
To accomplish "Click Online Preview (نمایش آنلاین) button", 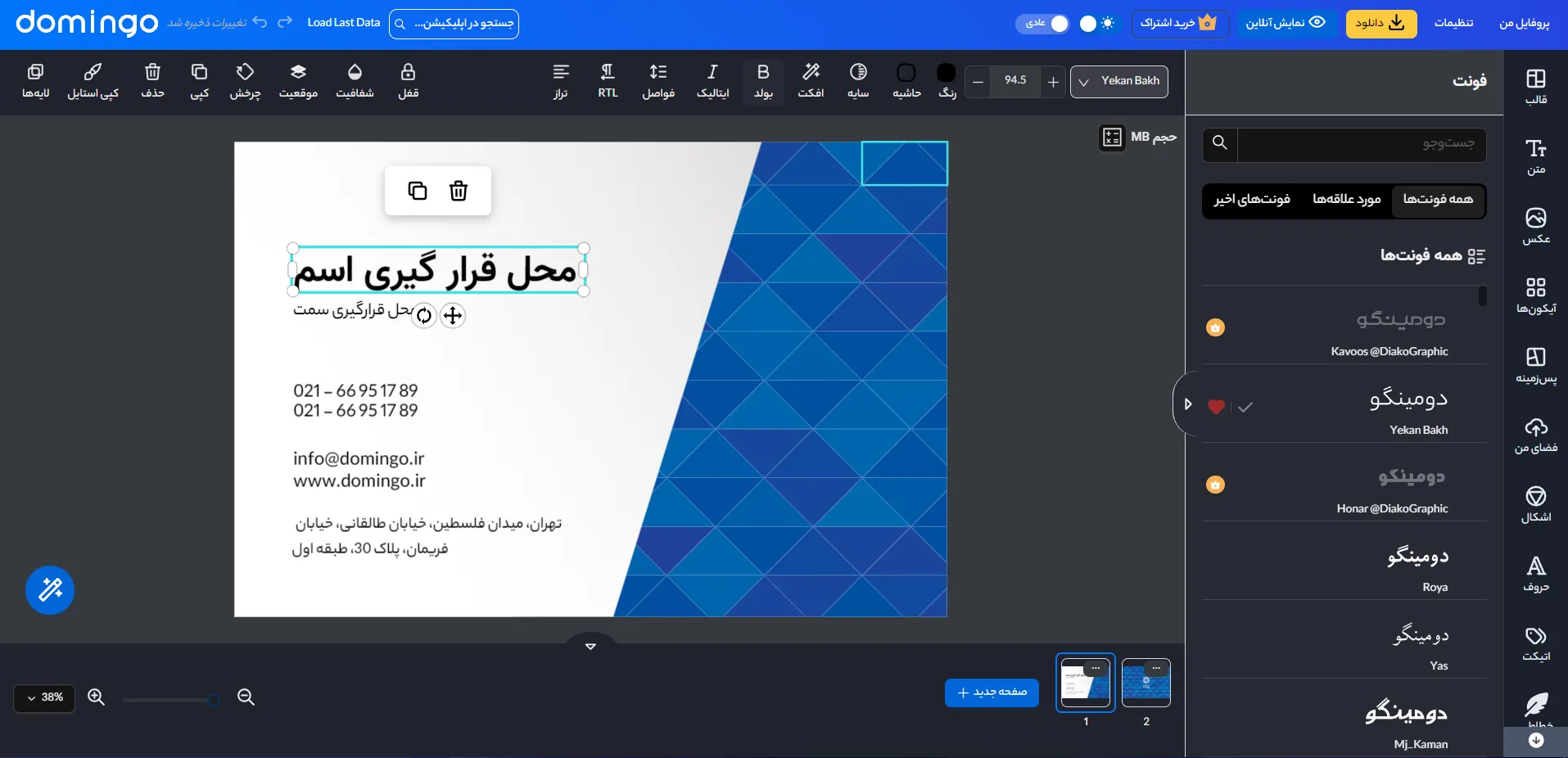I will 1286,23.
